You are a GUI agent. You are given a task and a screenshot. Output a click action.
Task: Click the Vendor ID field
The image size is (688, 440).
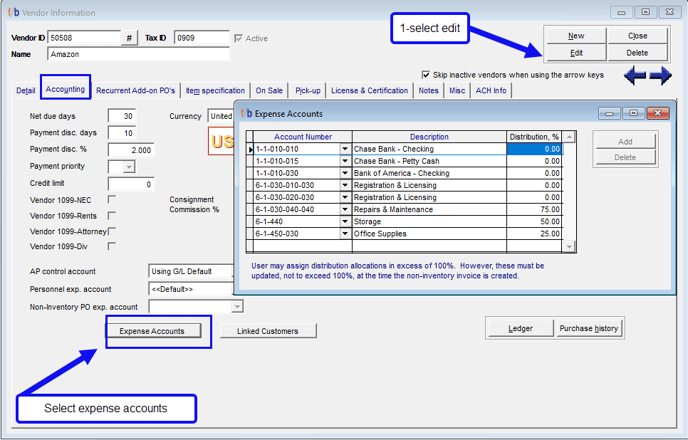[84, 38]
